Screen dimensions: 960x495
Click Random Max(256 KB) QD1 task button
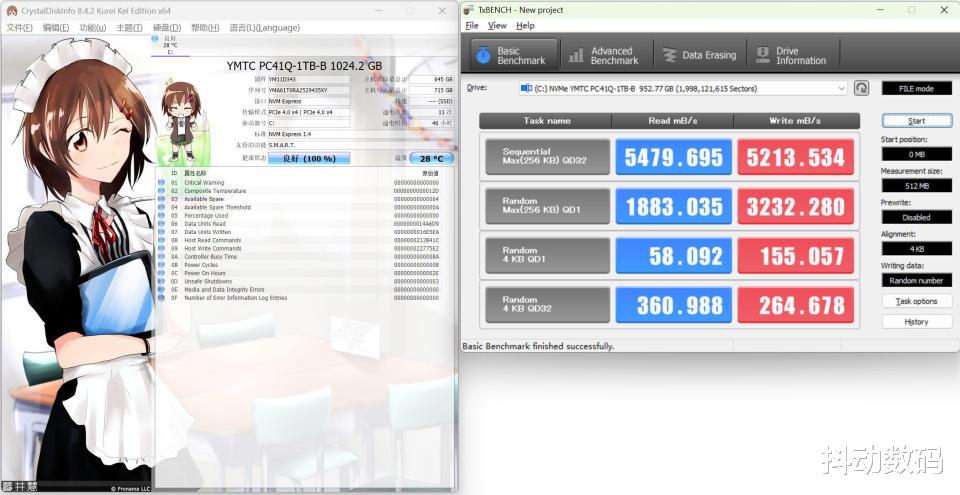[547, 206]
